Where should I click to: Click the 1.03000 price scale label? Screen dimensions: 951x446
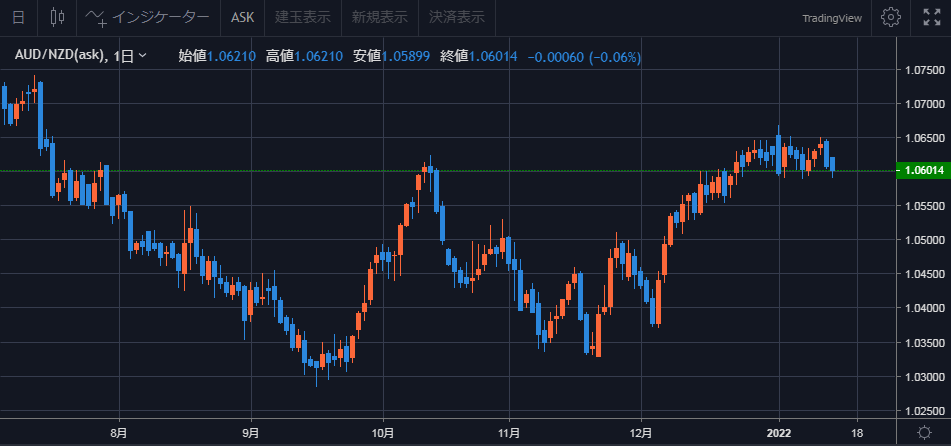[x=924, y=377]
